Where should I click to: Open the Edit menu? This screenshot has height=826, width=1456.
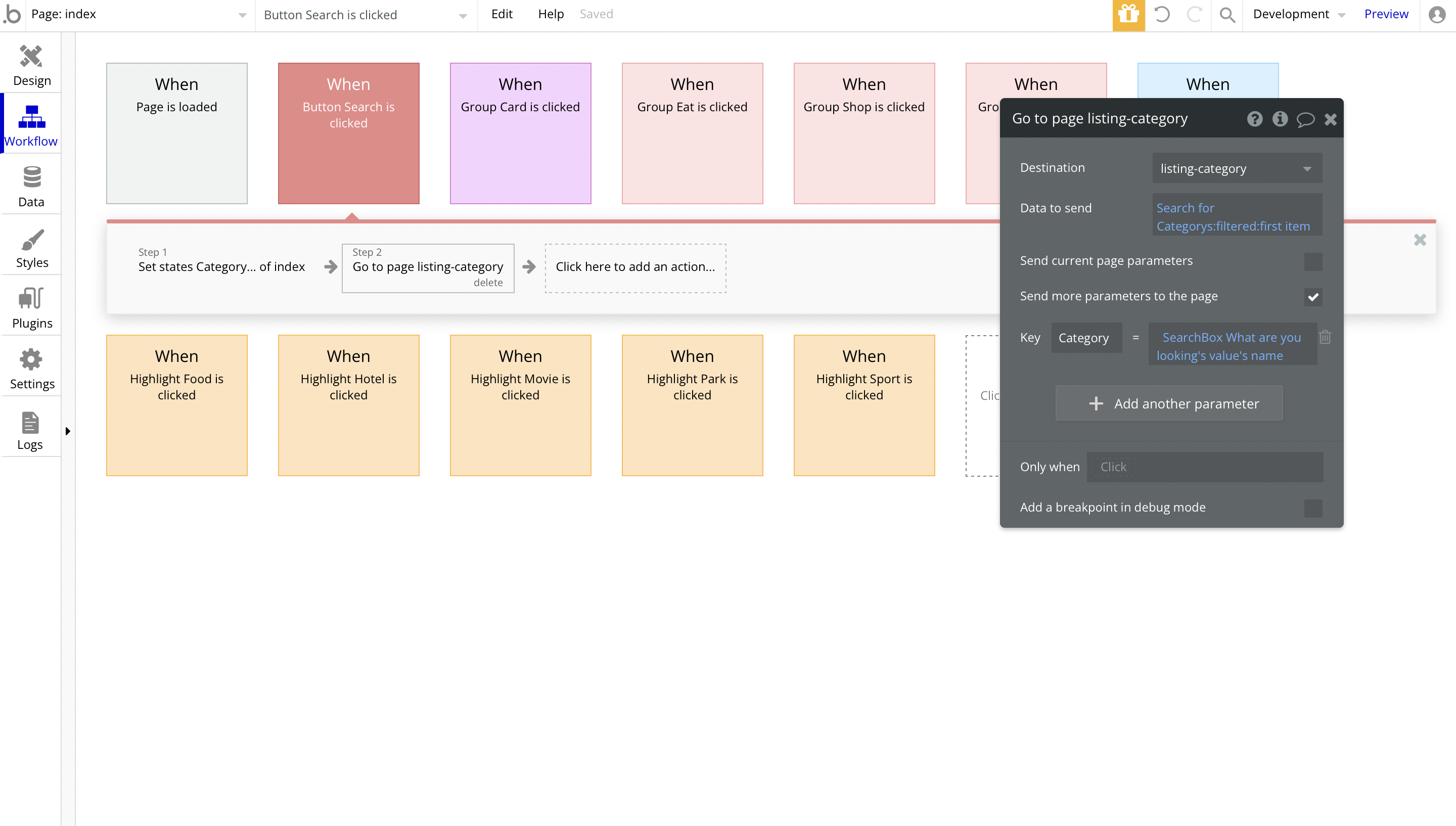[x=502, y=14]
